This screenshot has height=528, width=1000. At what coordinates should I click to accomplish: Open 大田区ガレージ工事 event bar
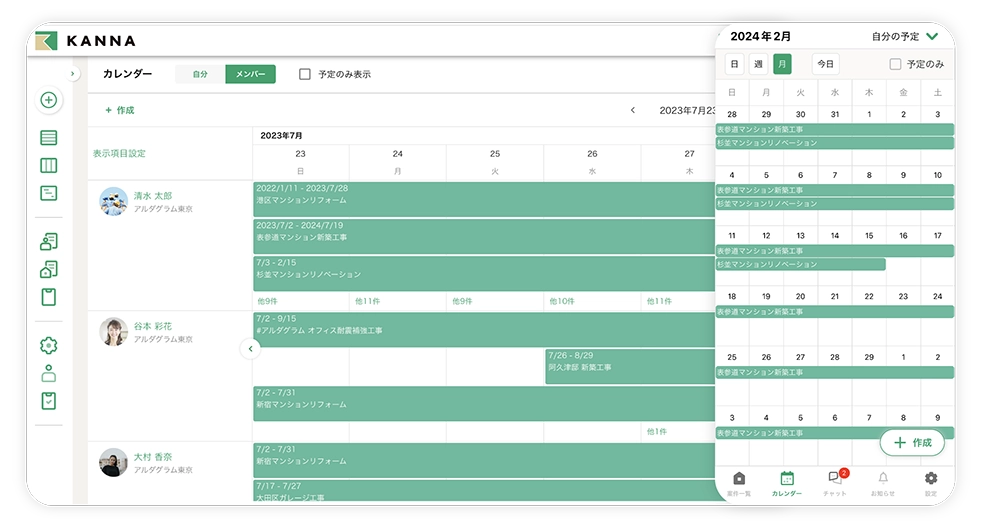click(483, 491)
